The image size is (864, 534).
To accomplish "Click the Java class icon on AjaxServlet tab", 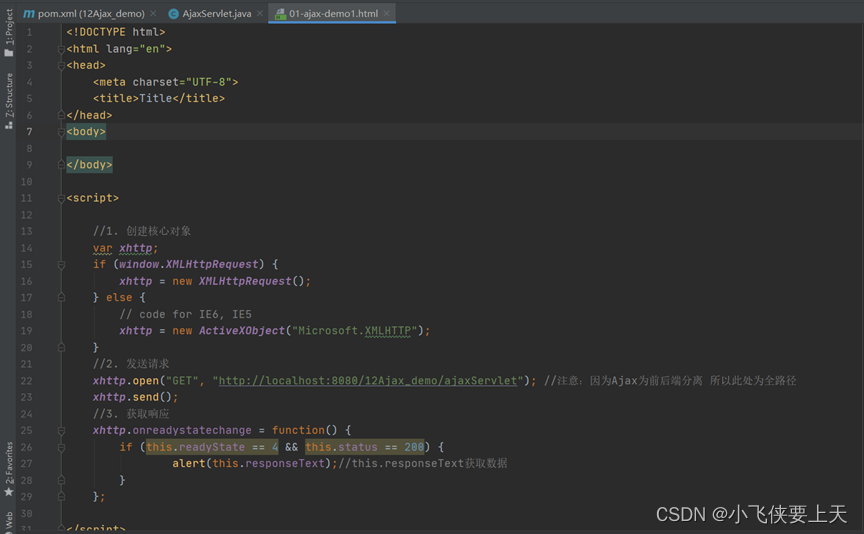I will point(174,14).
